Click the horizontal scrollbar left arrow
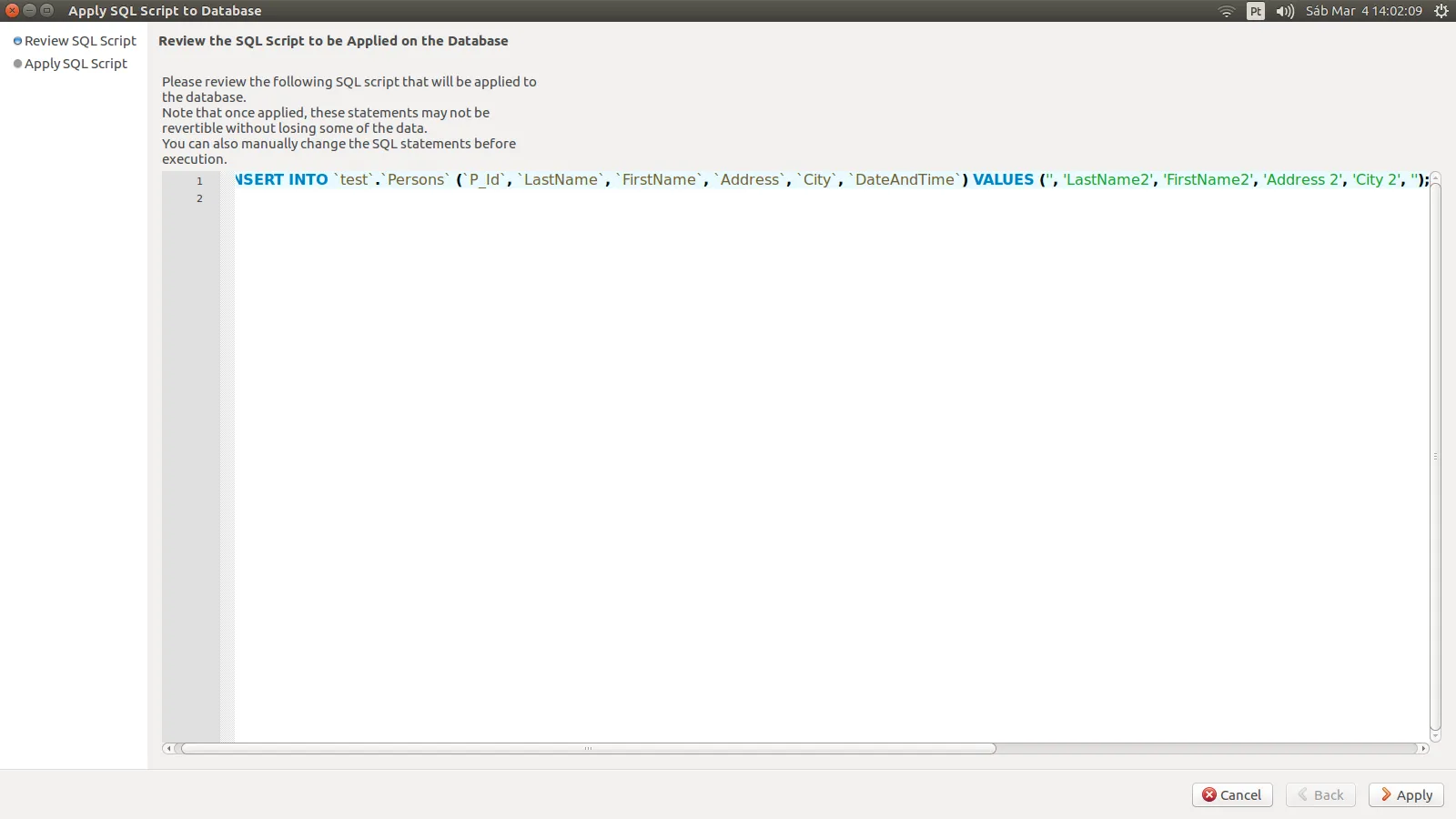1456x819 pixels. click(168, 748)
